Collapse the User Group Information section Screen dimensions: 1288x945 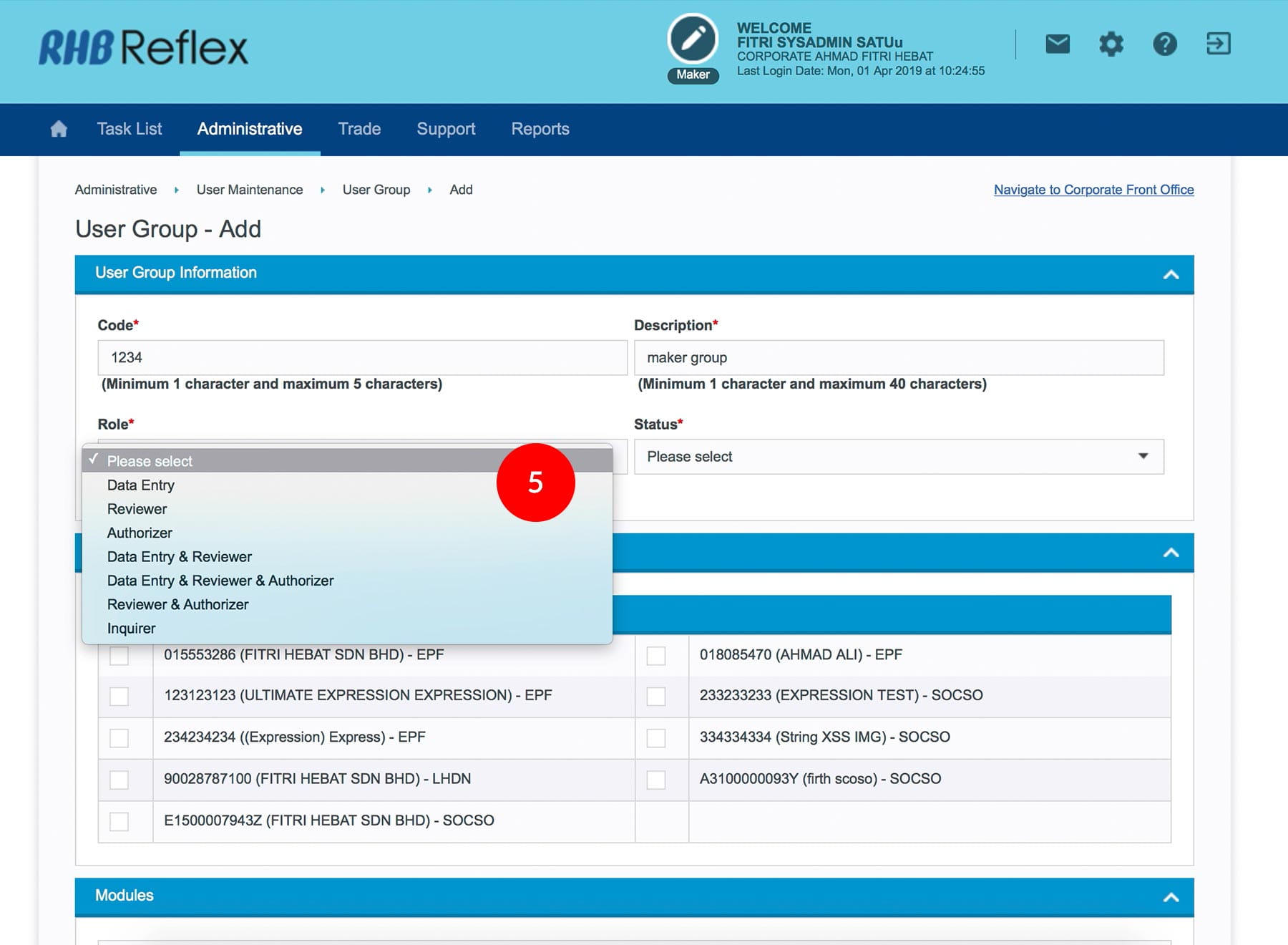[1171, 274]
